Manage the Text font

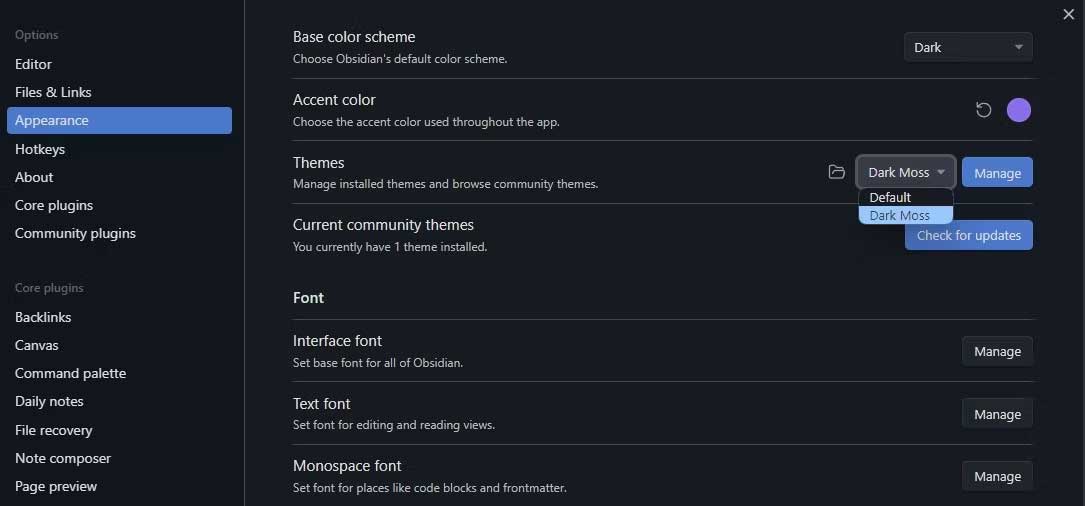tap(996, 414)
